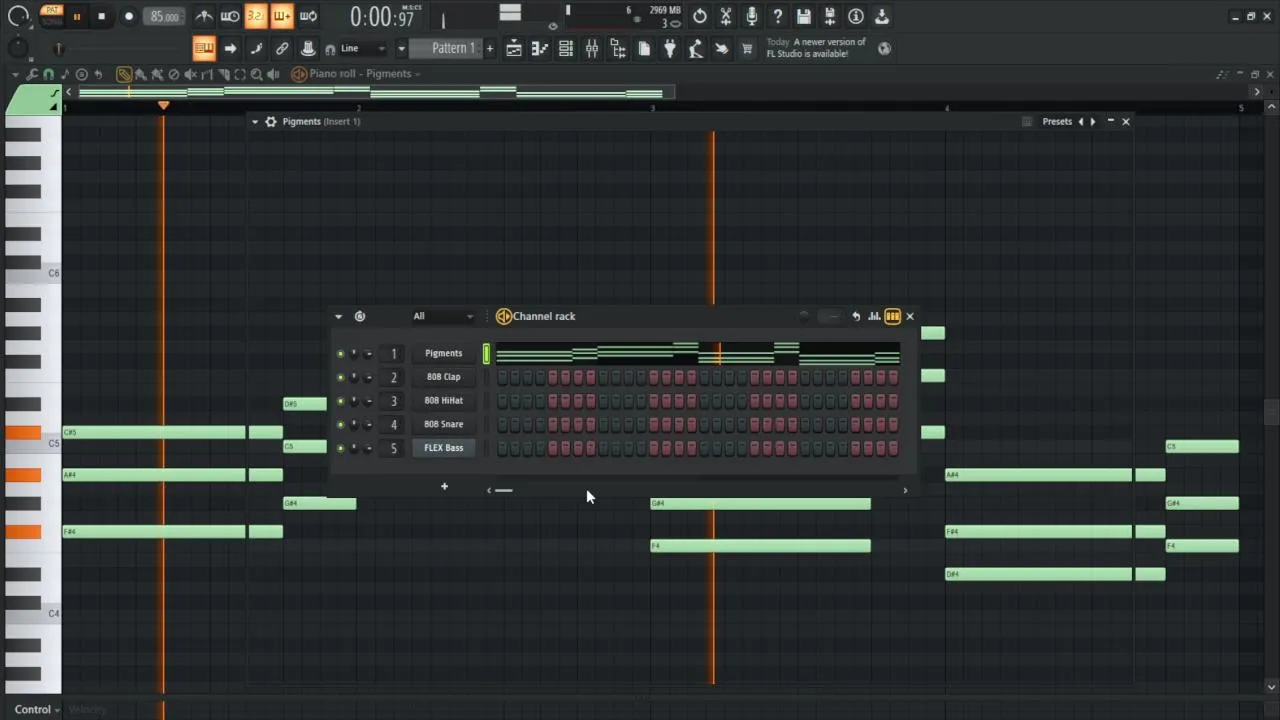Open the Piano roll - Pigments target dropdown
1280x720 pixels.
[365, 74]
